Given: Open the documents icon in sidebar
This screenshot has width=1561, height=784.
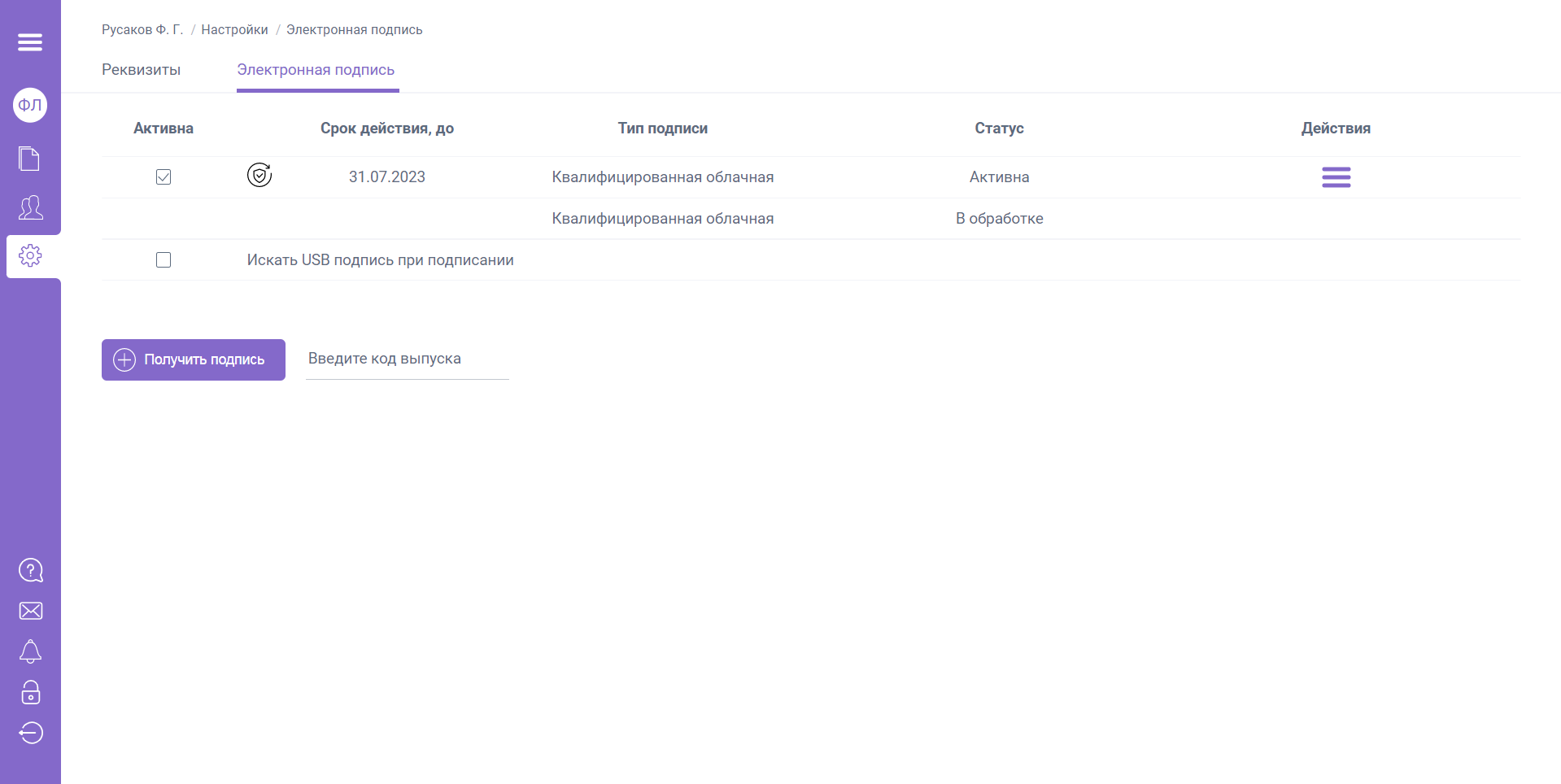Looking at the screenshot, I should [30, 159].
